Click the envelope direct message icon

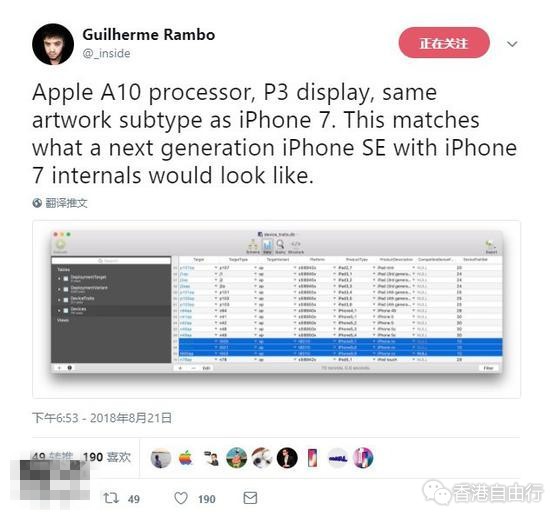point(250,498)
